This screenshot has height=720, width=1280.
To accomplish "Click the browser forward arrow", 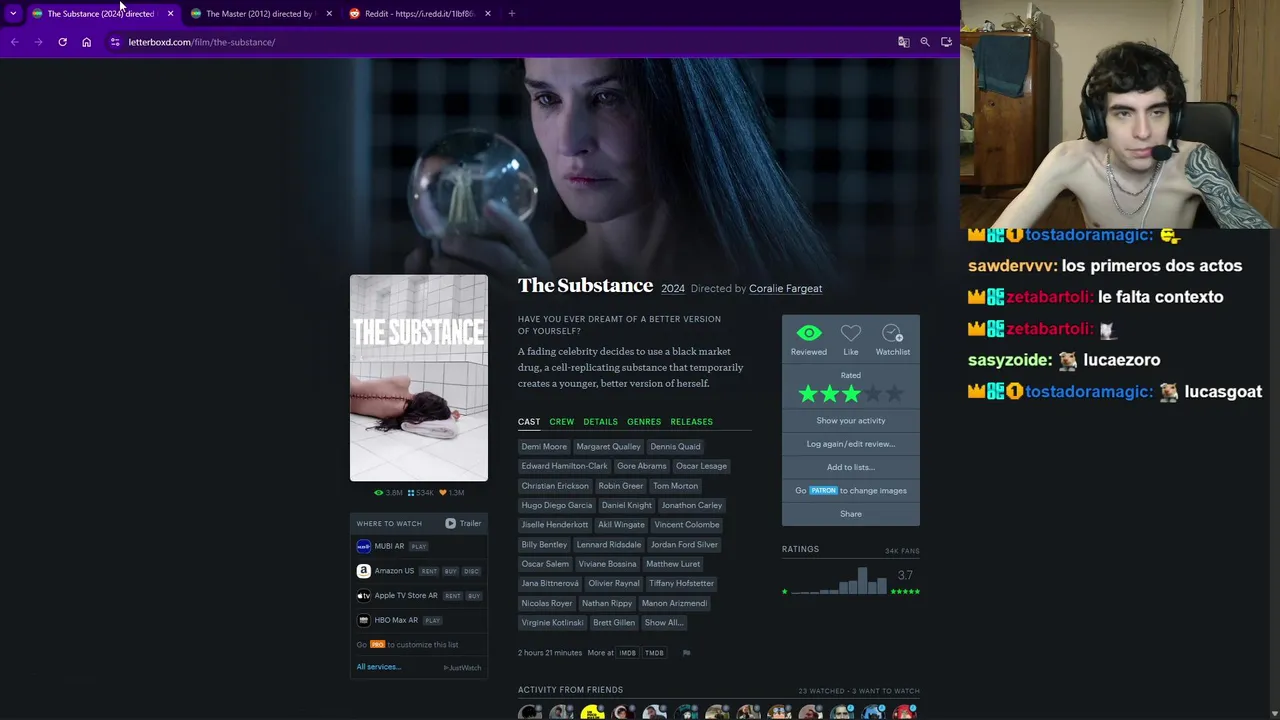I will point(38,42).
